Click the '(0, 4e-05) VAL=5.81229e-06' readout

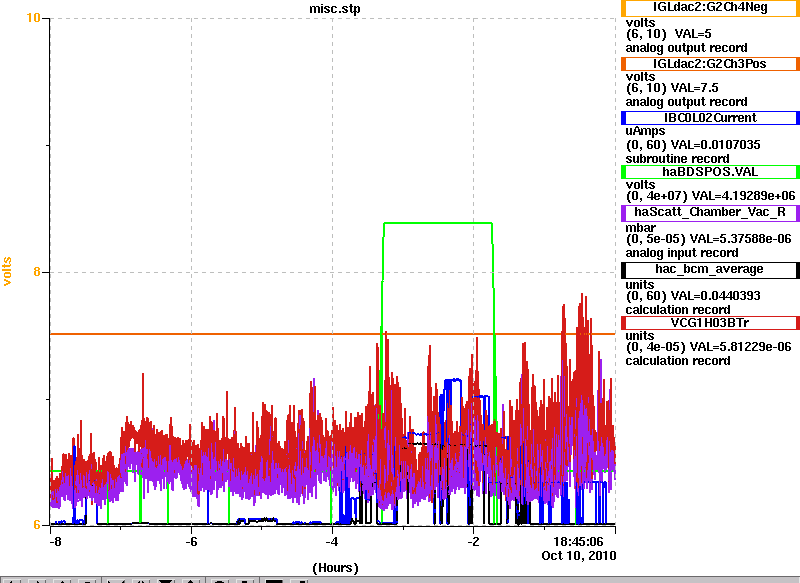click(x=708, y=347)
